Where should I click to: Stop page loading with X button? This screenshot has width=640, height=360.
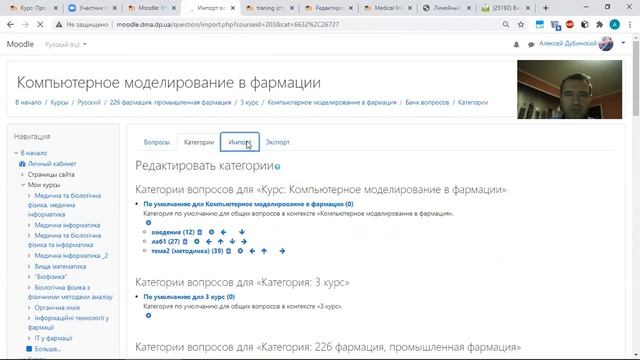(40, 24)
